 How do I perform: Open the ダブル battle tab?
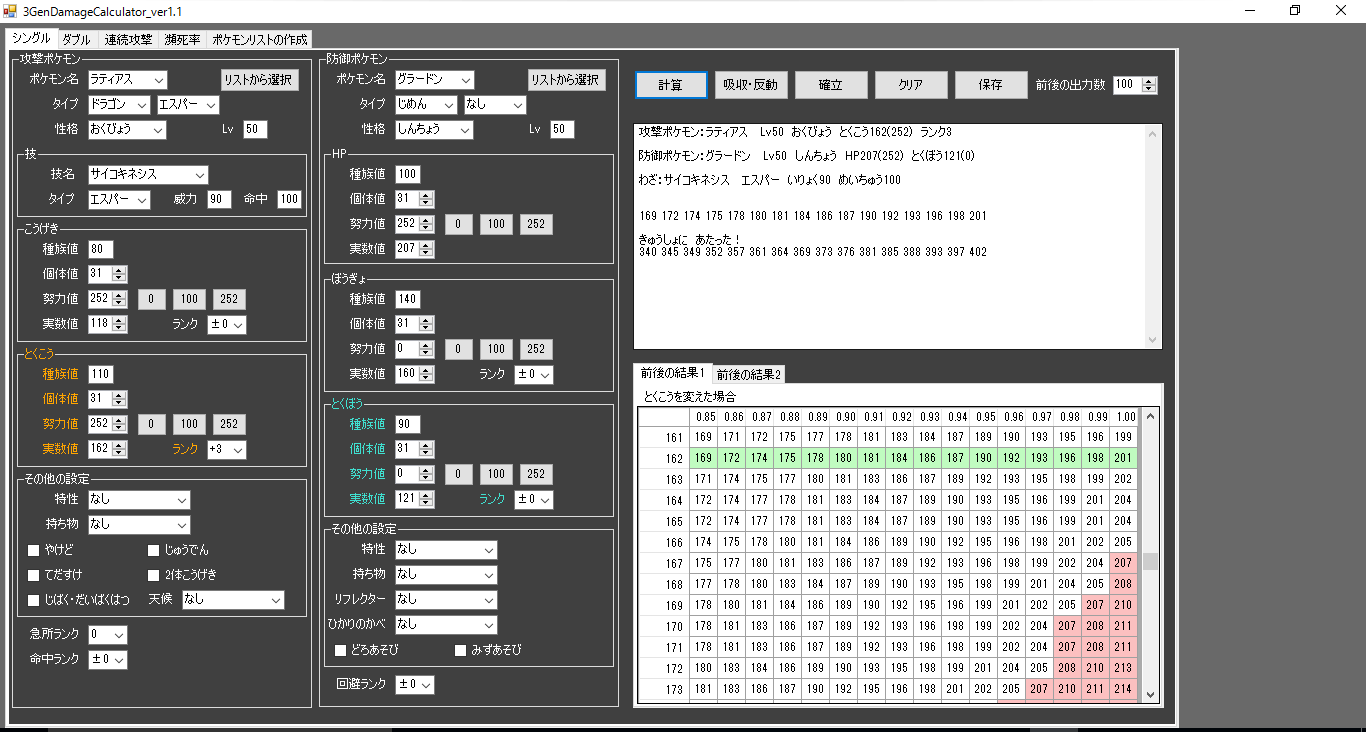[75, 39]
